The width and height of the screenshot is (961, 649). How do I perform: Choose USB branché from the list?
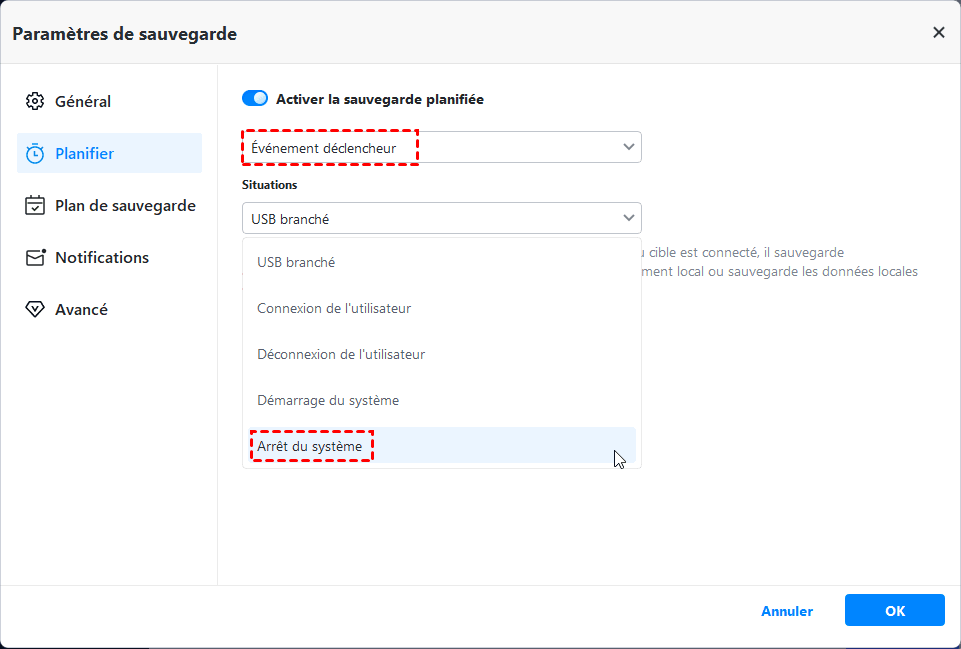point(296,262)
